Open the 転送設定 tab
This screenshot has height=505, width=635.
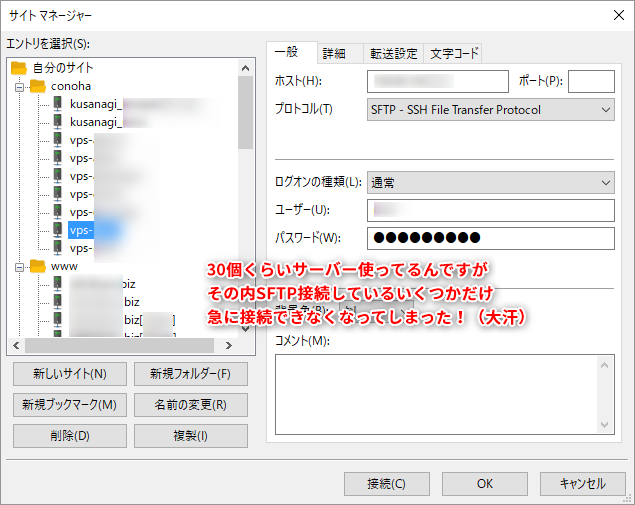click(x=394, y=53)
